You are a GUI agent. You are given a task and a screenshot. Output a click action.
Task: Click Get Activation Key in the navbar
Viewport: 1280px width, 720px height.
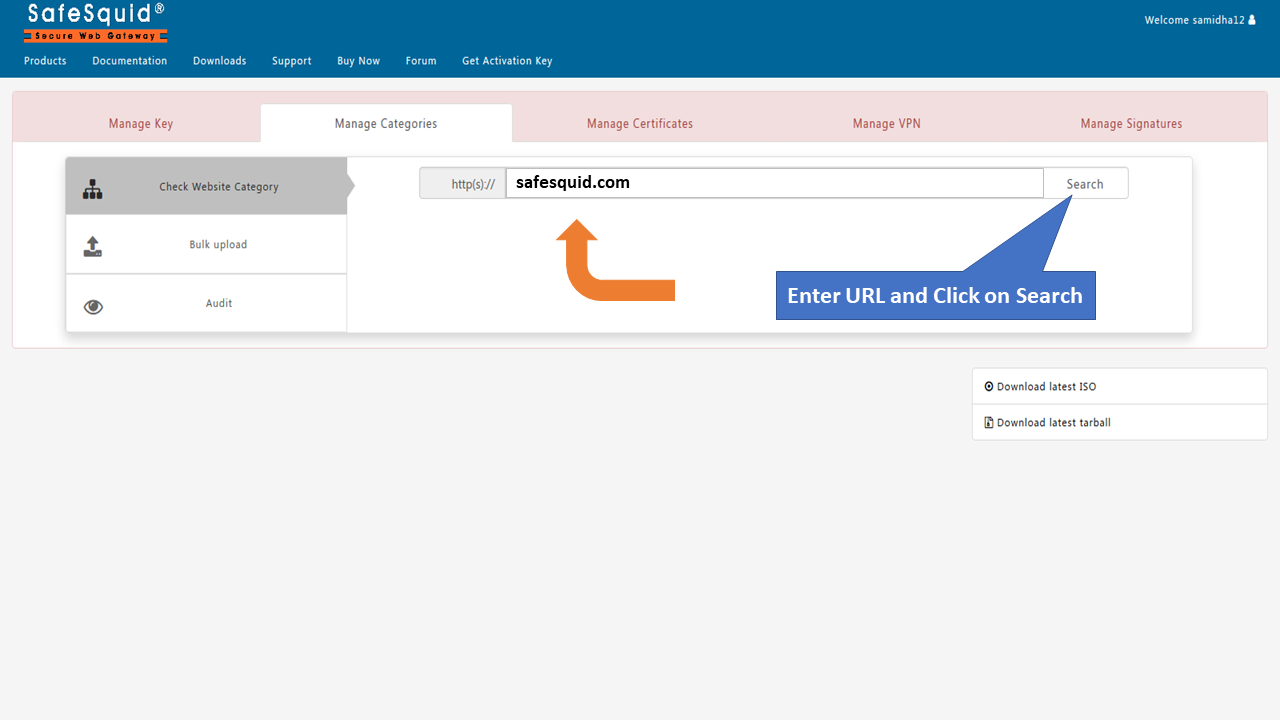(x=507, y=61)
